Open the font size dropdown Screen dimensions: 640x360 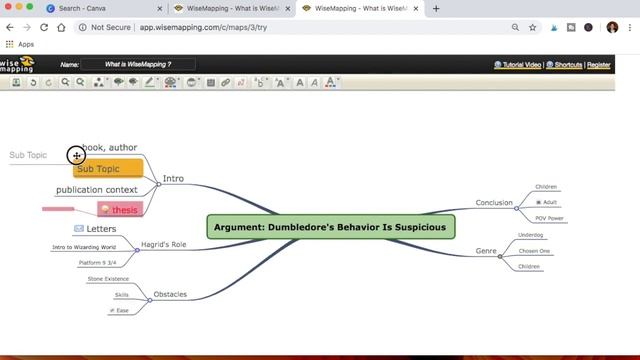tap(280, 82)
